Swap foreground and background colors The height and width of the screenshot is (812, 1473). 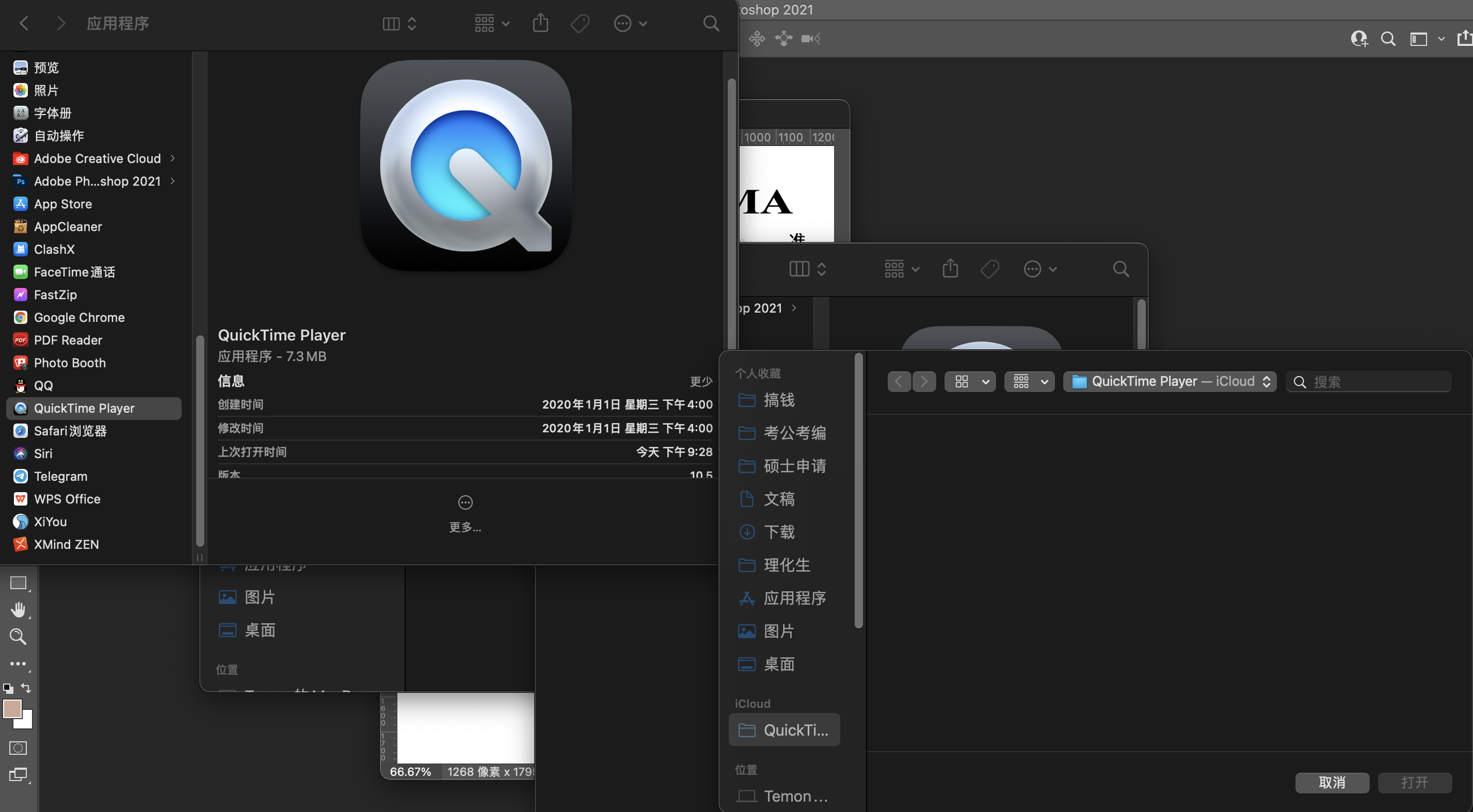[x=26, y=688]
